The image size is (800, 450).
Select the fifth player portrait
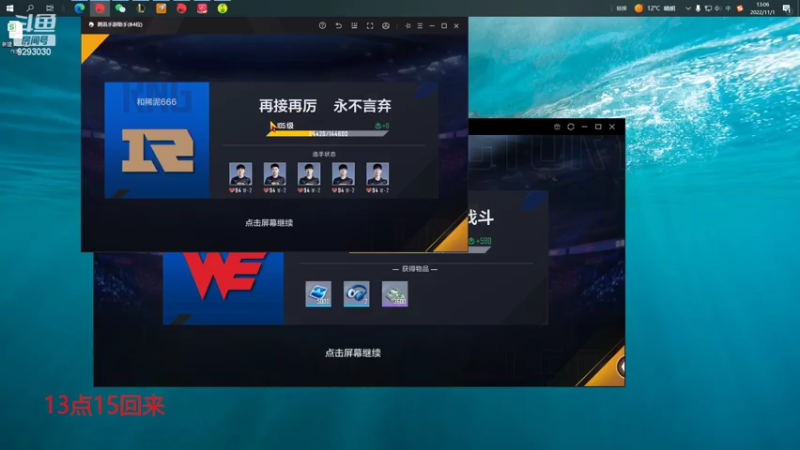point(378,174)
